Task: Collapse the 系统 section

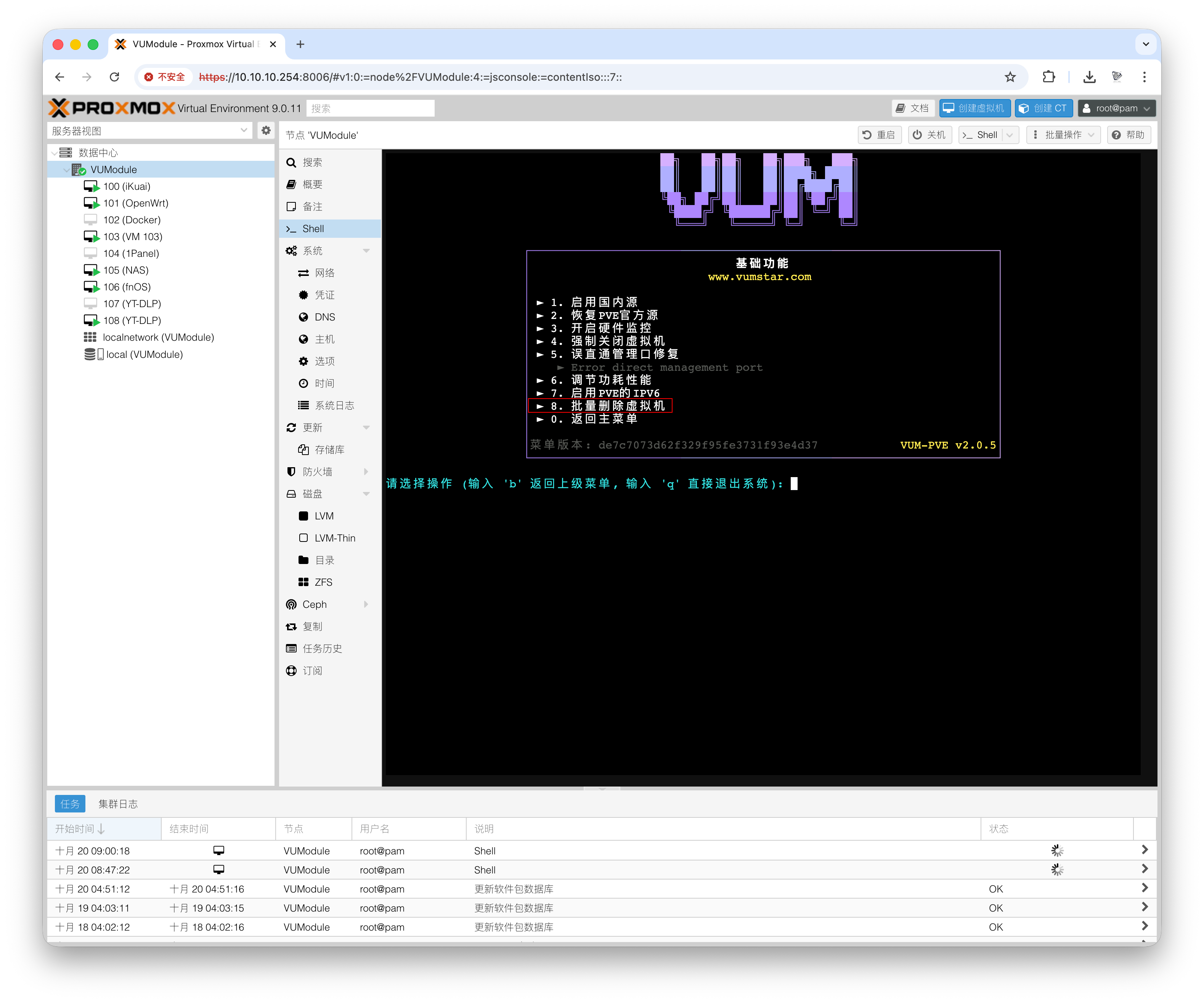Action: point(367,250)
